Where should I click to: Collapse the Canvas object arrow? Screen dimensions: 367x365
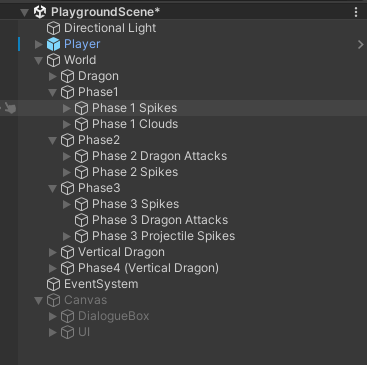pyautogui.click(x=39, y=300)
